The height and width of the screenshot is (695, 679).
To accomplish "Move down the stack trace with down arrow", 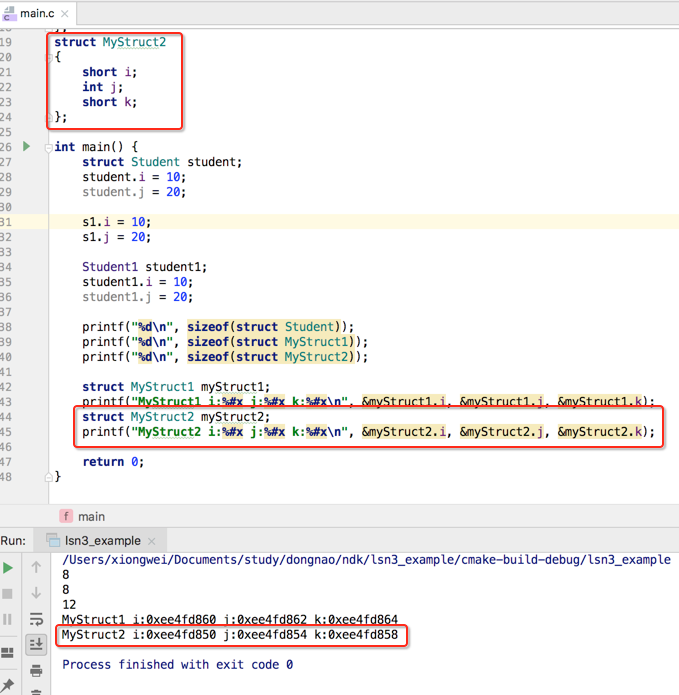I will (x=36, y=593).
